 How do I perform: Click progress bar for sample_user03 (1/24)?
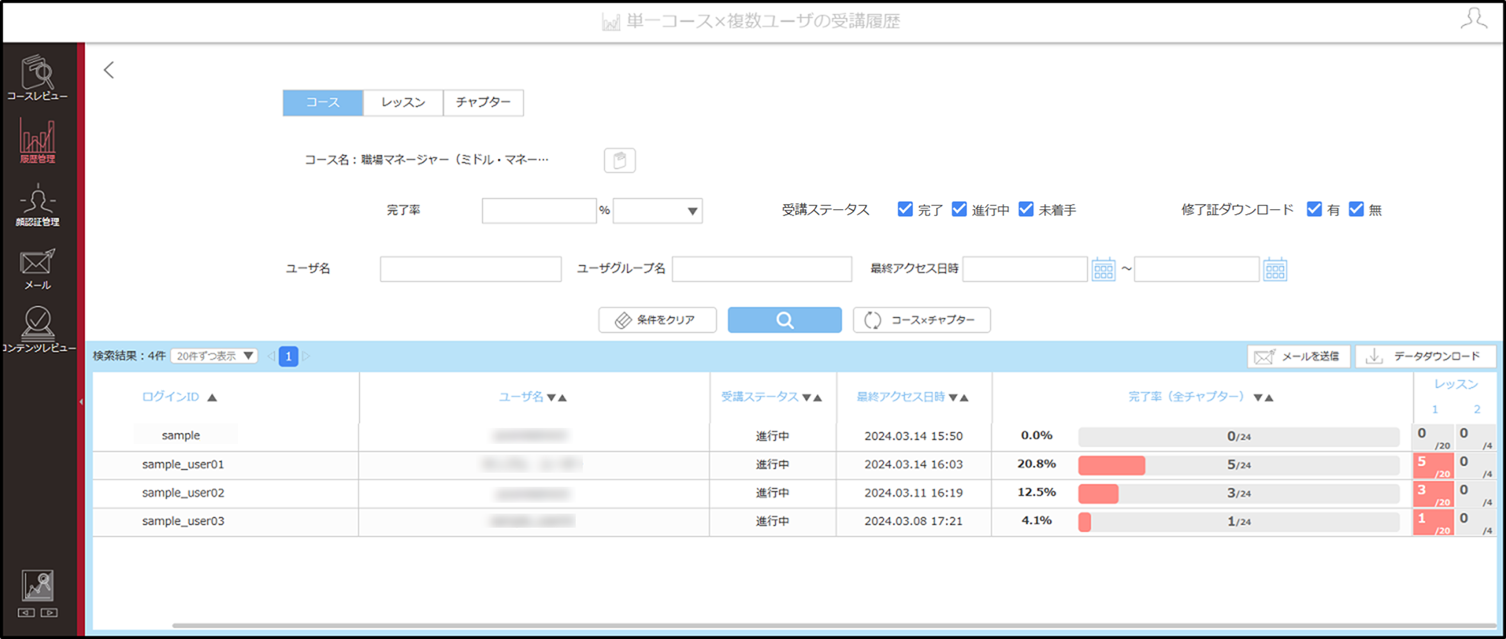click(x=1238, y=521)
